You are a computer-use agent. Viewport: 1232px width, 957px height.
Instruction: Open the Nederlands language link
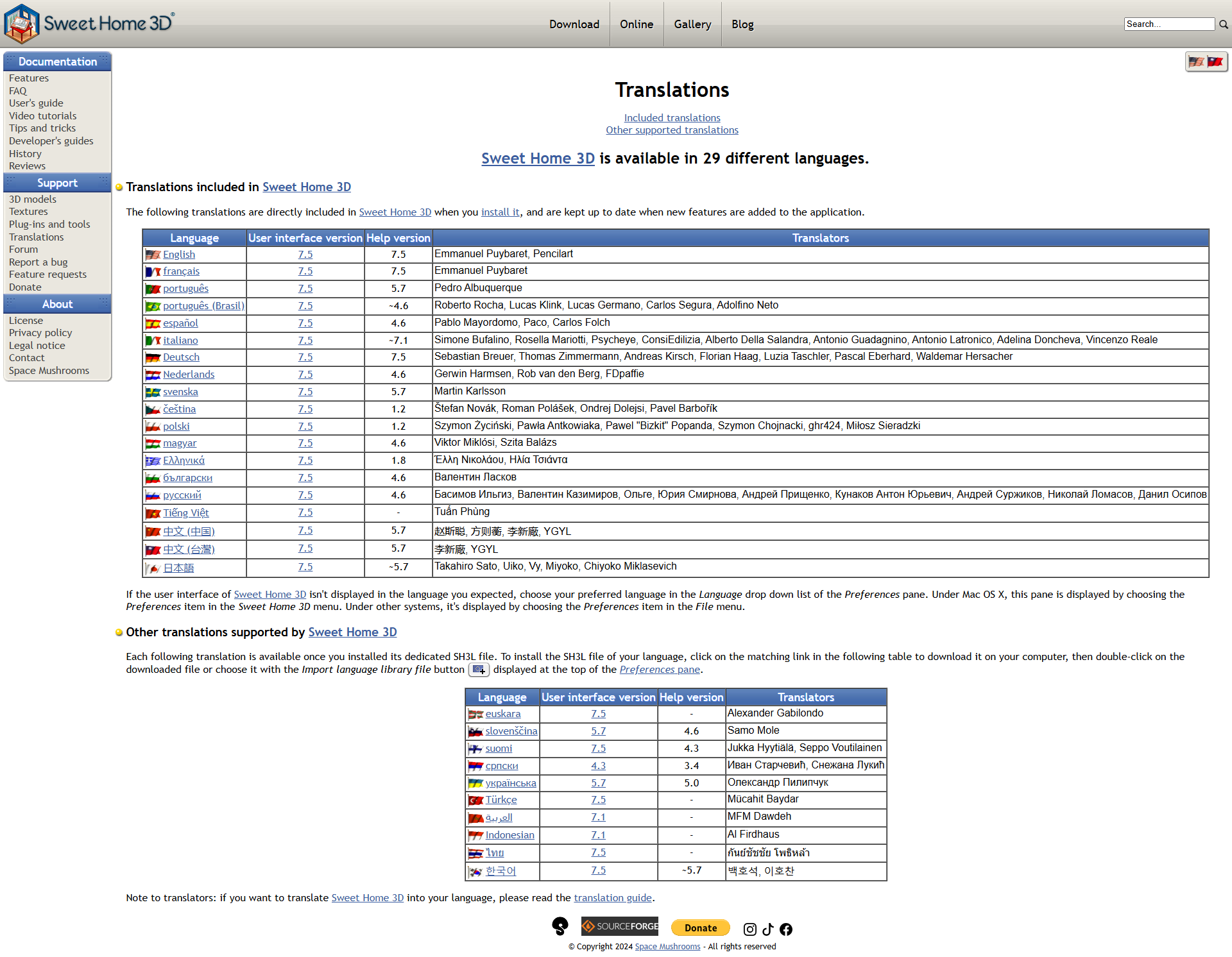(189, 375)
